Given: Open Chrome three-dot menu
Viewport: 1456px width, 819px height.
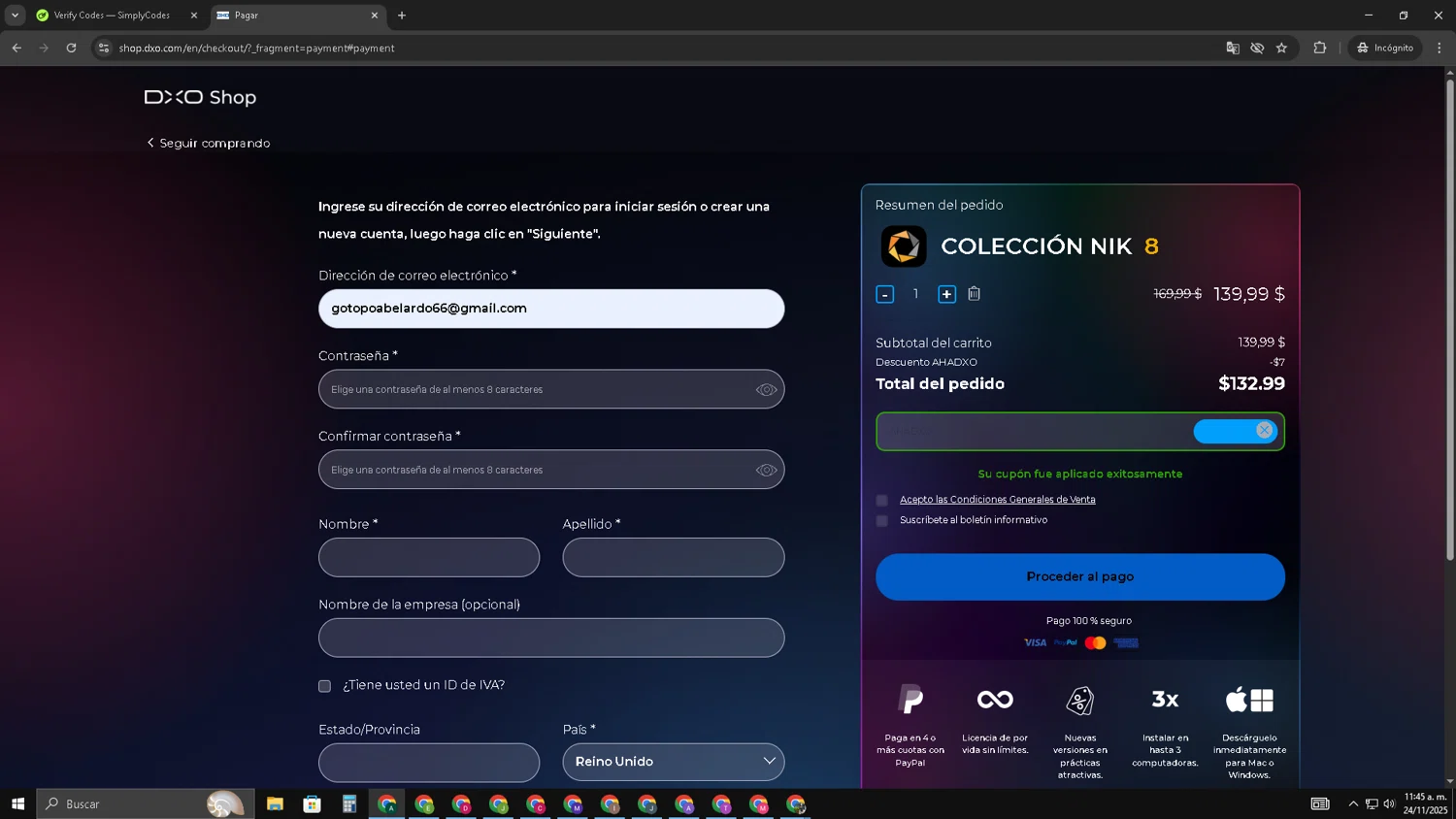Looking at the screenshot, I should click(1439, 48).
